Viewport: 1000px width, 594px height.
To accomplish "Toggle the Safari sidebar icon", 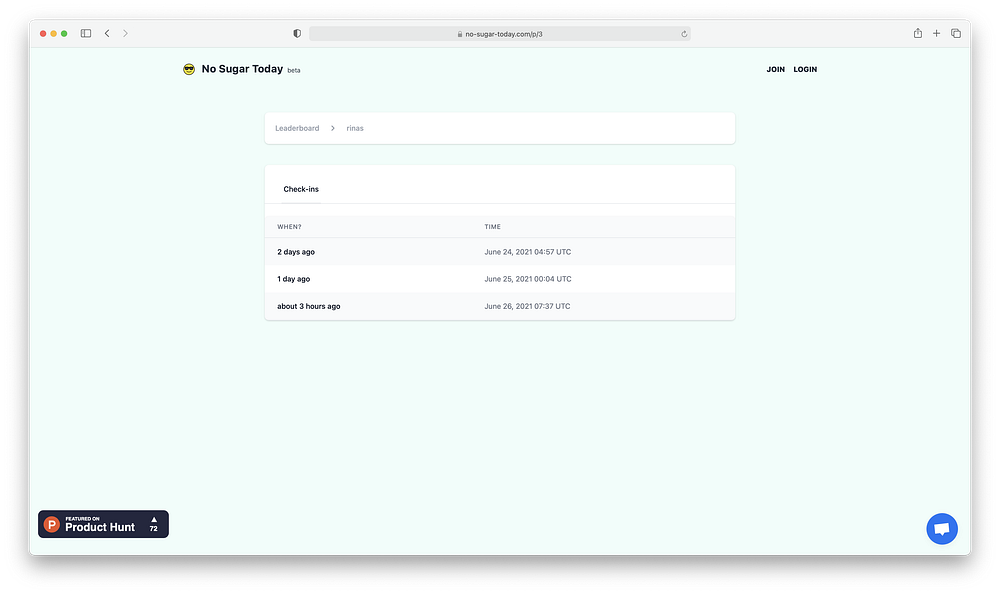I will [x=85, y=33].
